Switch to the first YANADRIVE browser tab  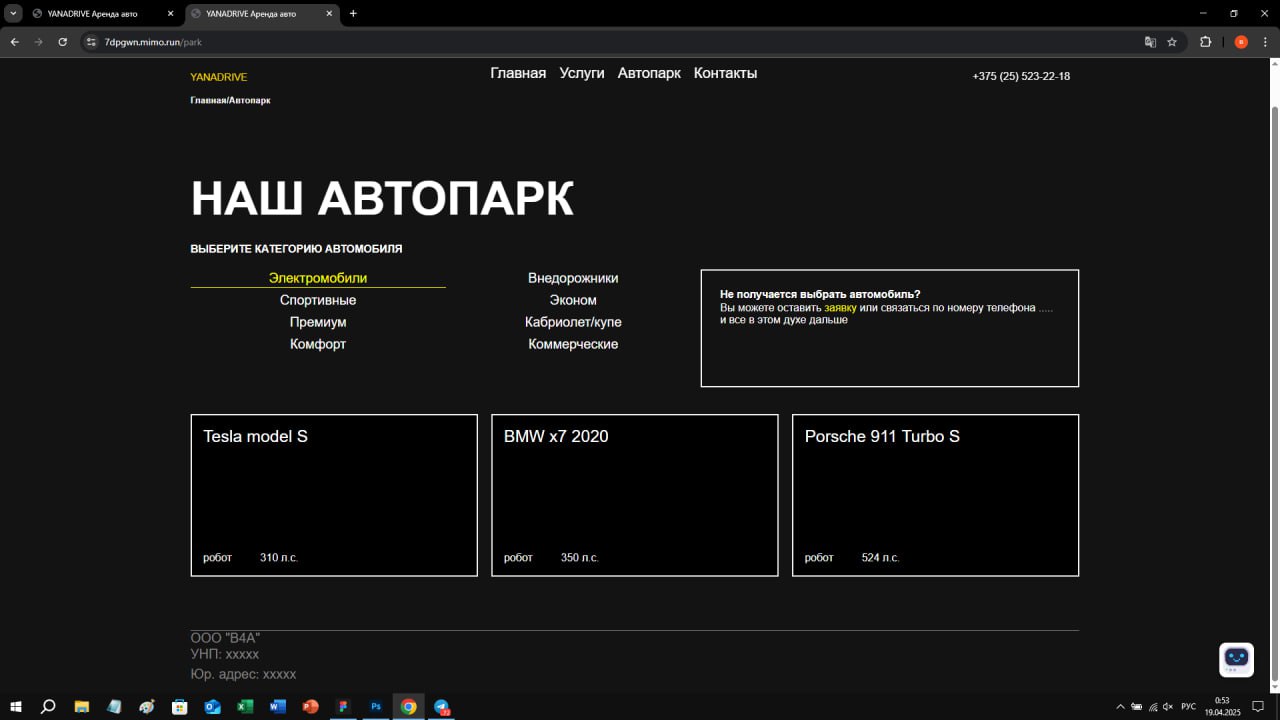[93, 14]
